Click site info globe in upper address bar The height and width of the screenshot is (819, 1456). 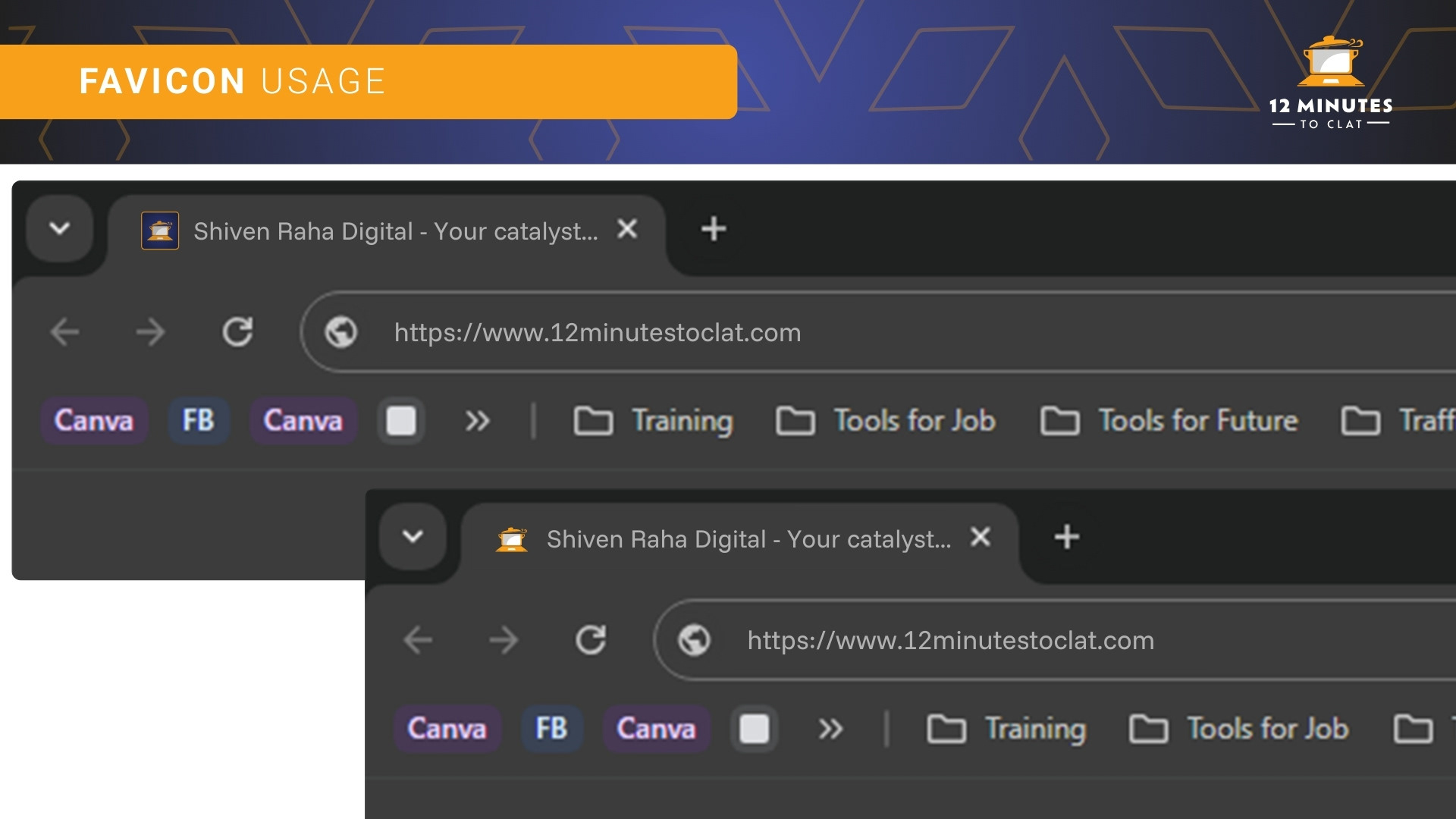[341, 332]
